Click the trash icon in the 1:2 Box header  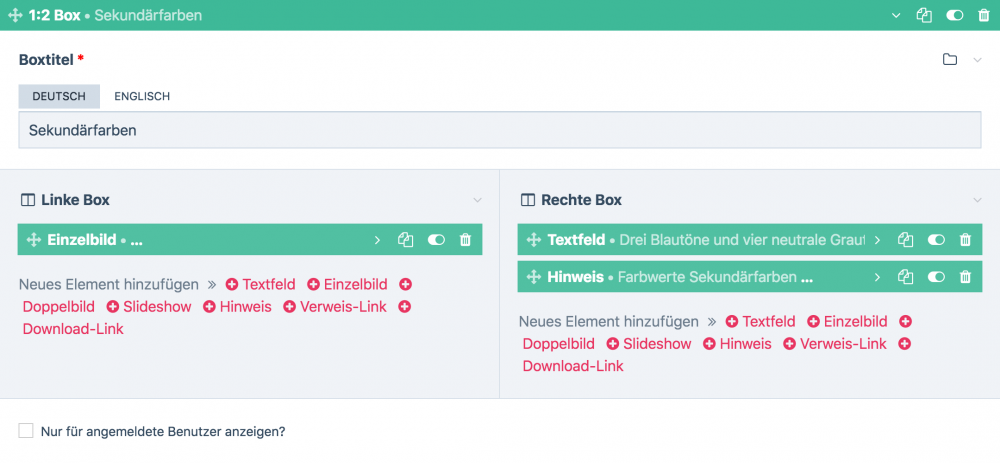pos(984,16)
